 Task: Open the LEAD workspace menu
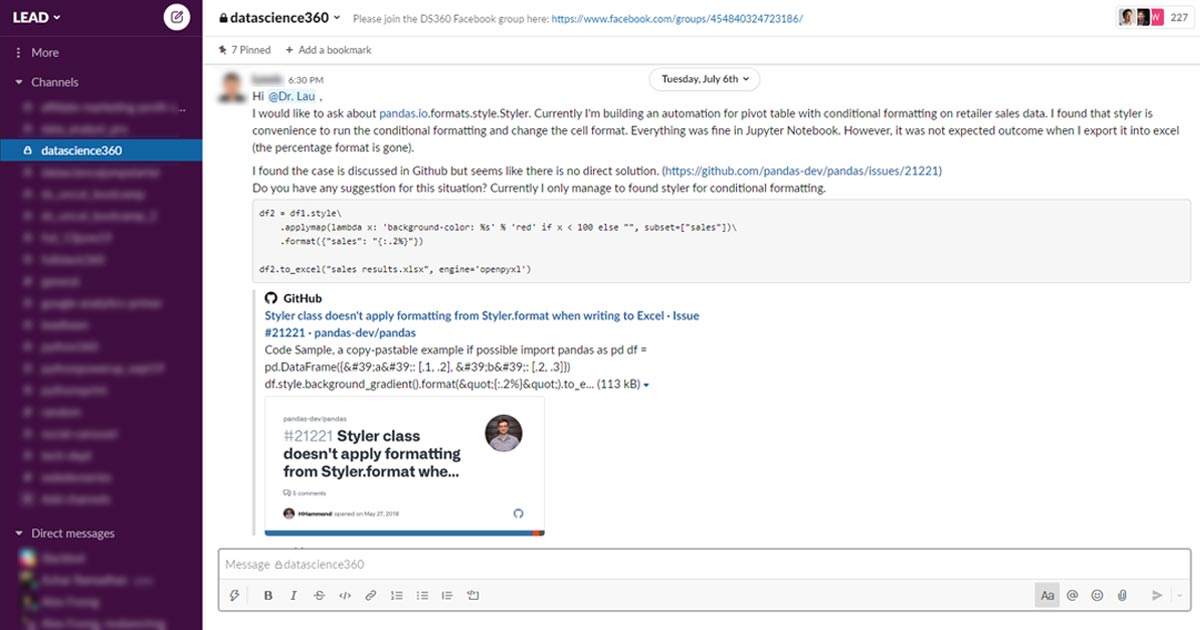[x=36, y=17]
